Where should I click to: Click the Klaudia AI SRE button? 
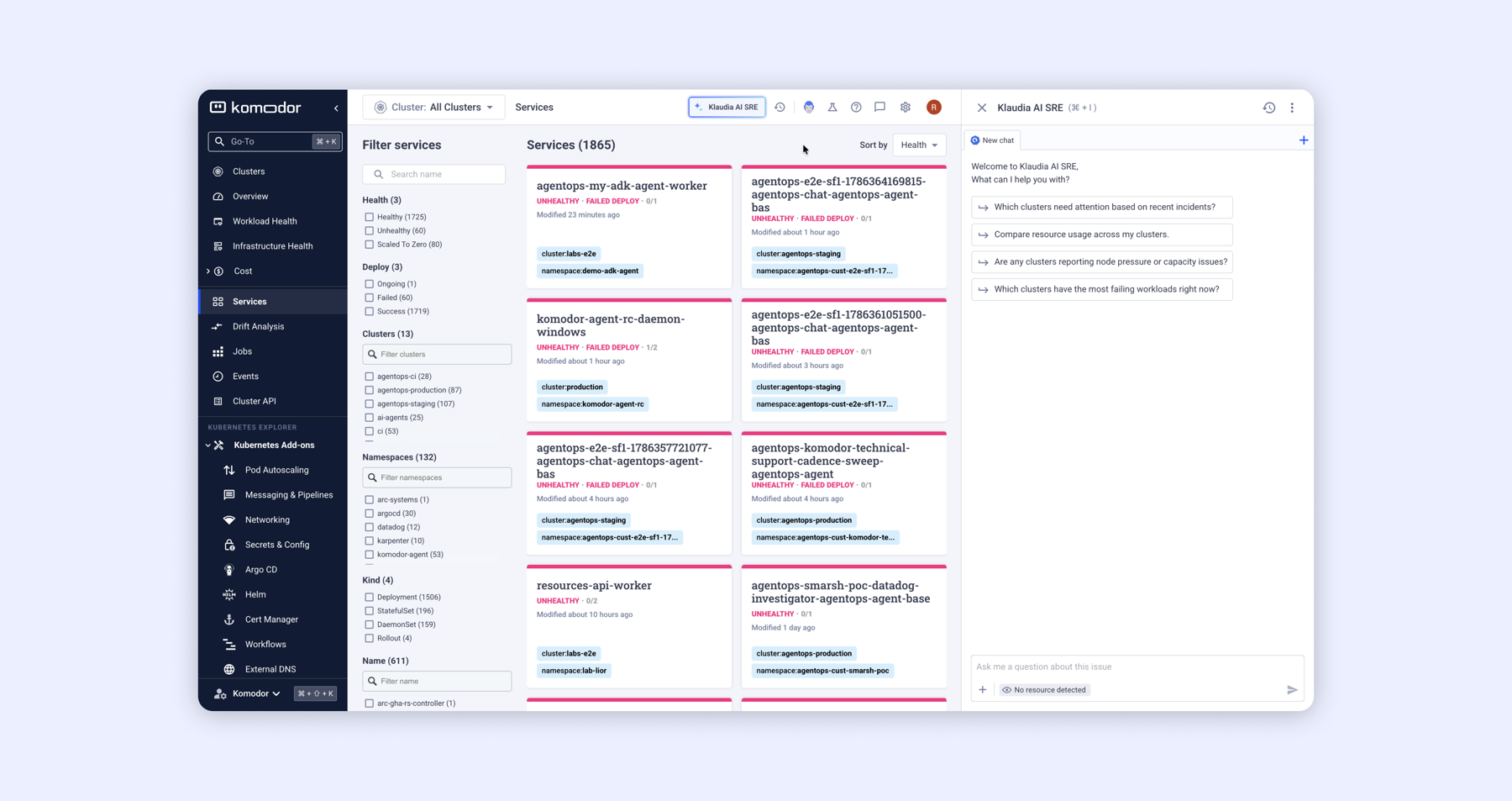tap(727, 108)
